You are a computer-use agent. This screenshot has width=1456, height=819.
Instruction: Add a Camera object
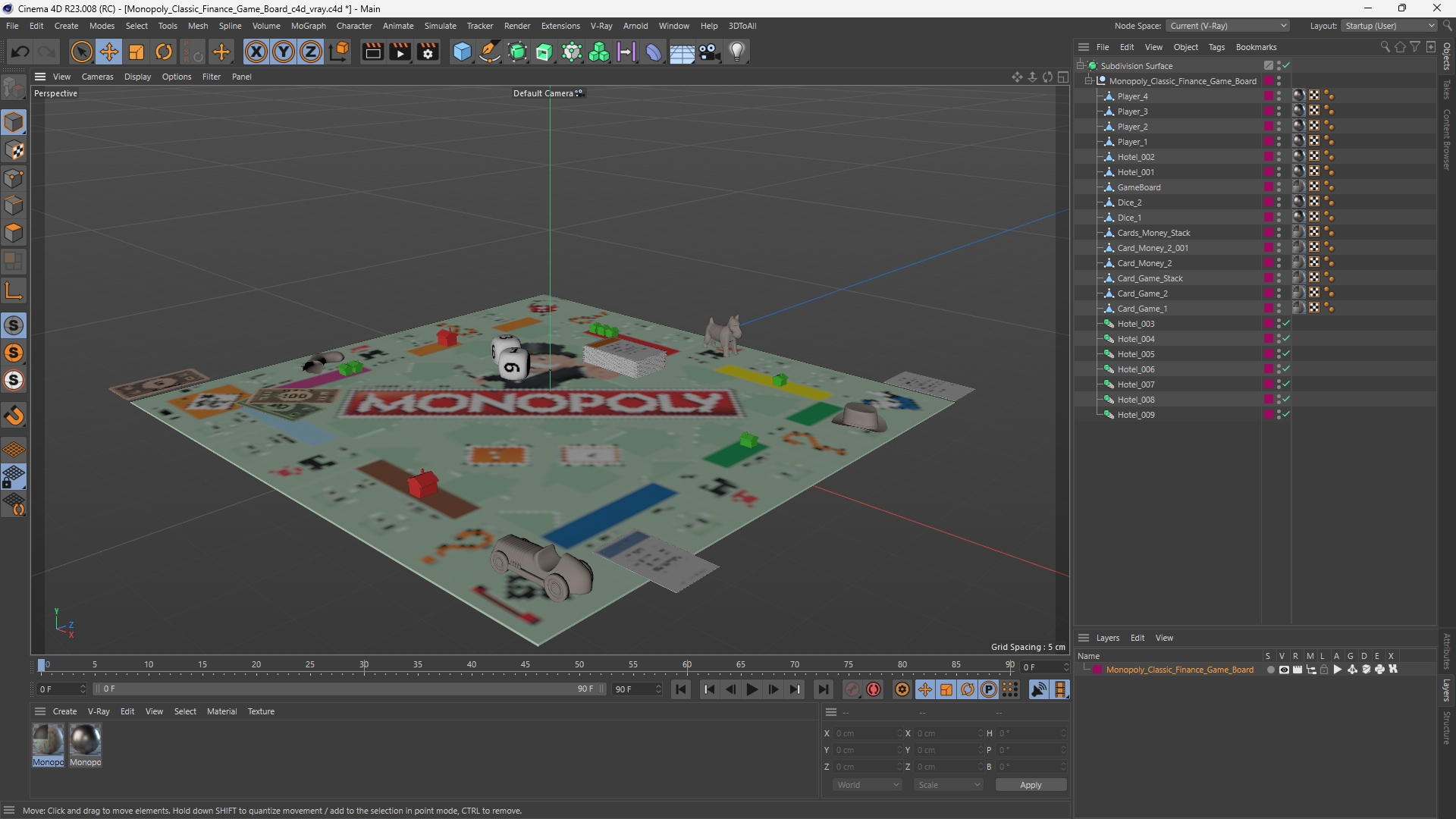click(710, 52)
